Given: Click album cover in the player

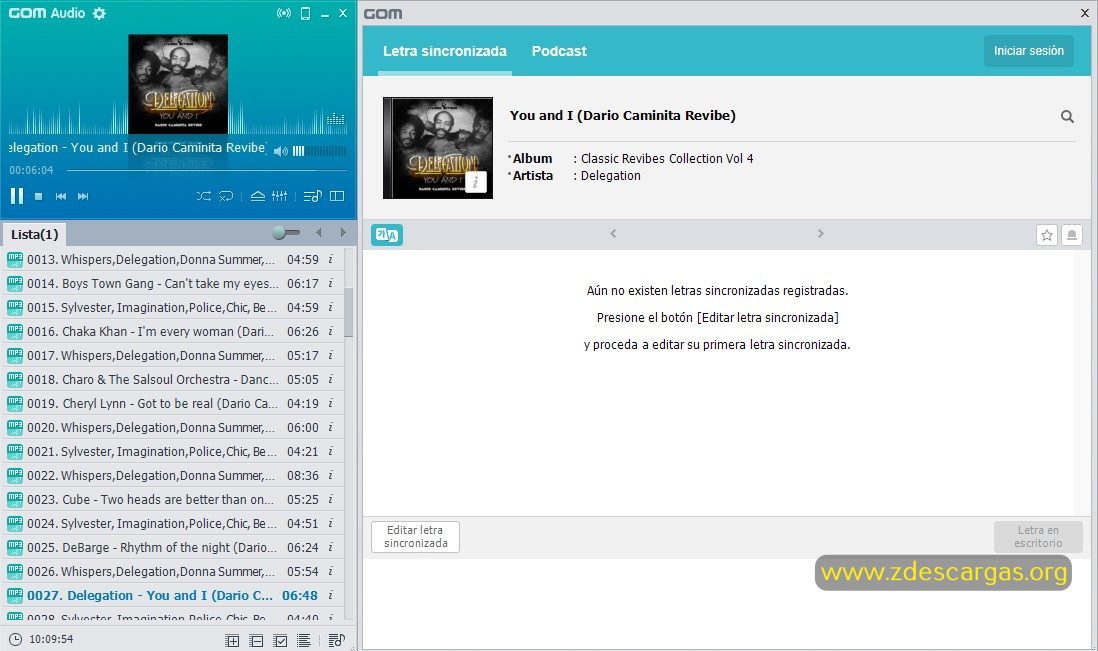Looking at the screenshot, I should (178, 84).
